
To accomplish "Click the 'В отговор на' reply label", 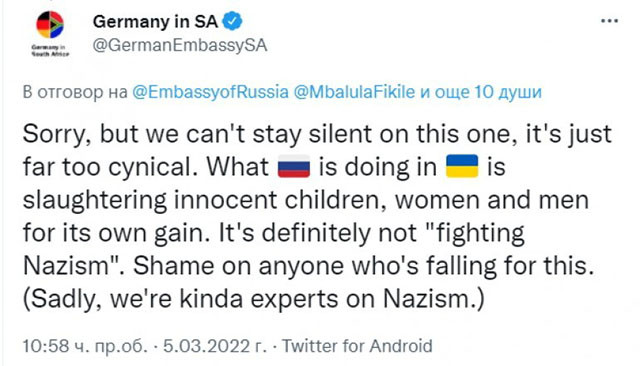I will [75, 92].
